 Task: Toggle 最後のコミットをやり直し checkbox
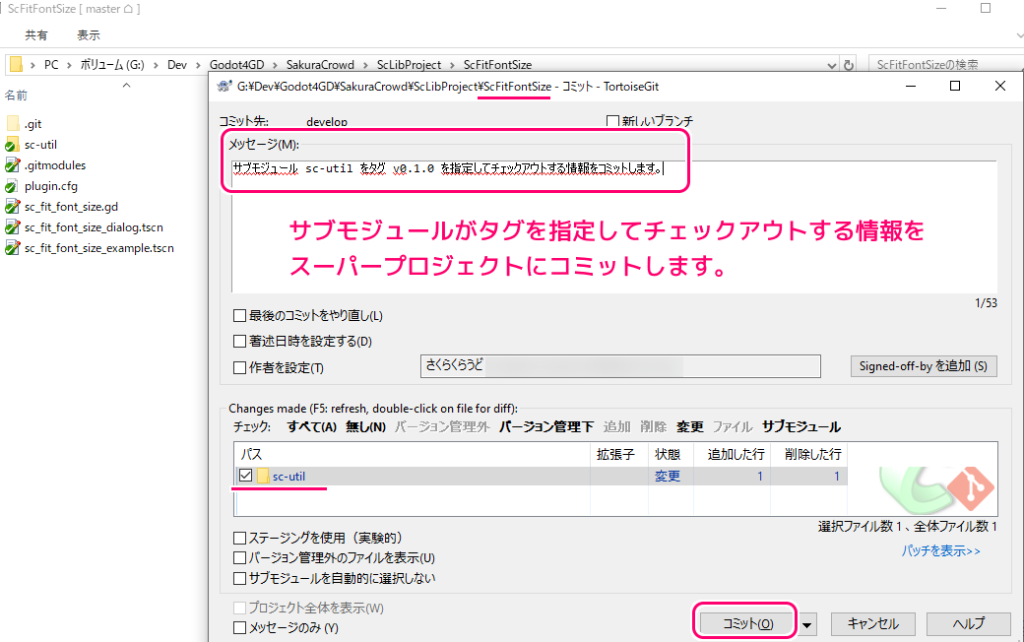point(240,316)
